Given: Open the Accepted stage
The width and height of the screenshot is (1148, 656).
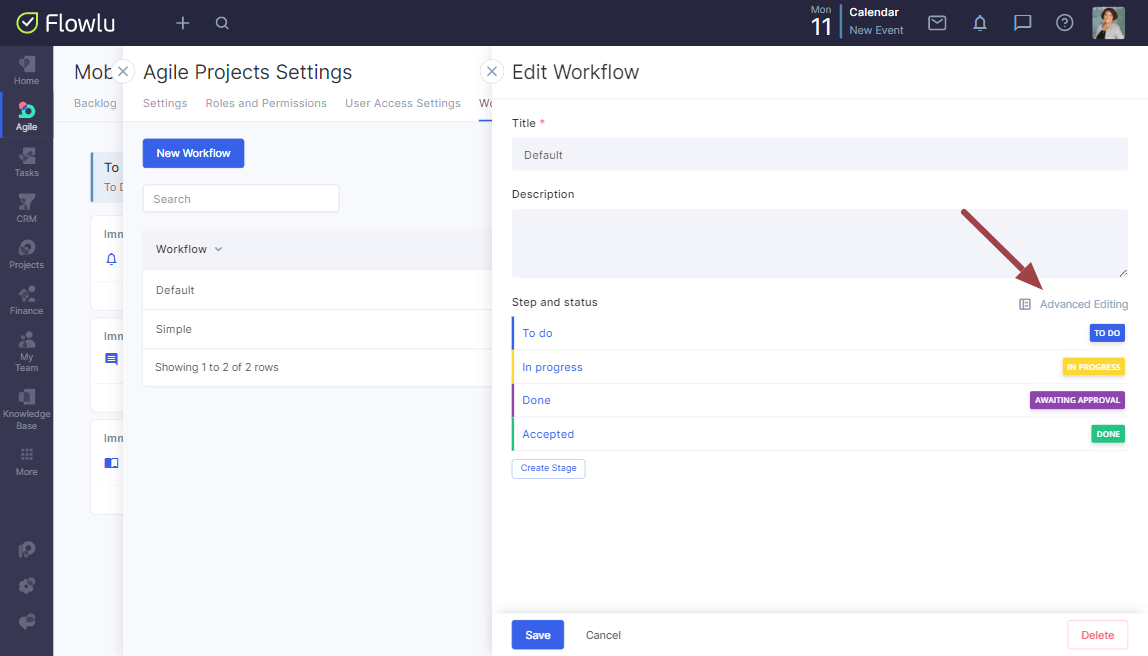Looking at the screenshot, I should pyautogui.click(x=548, y=434).
